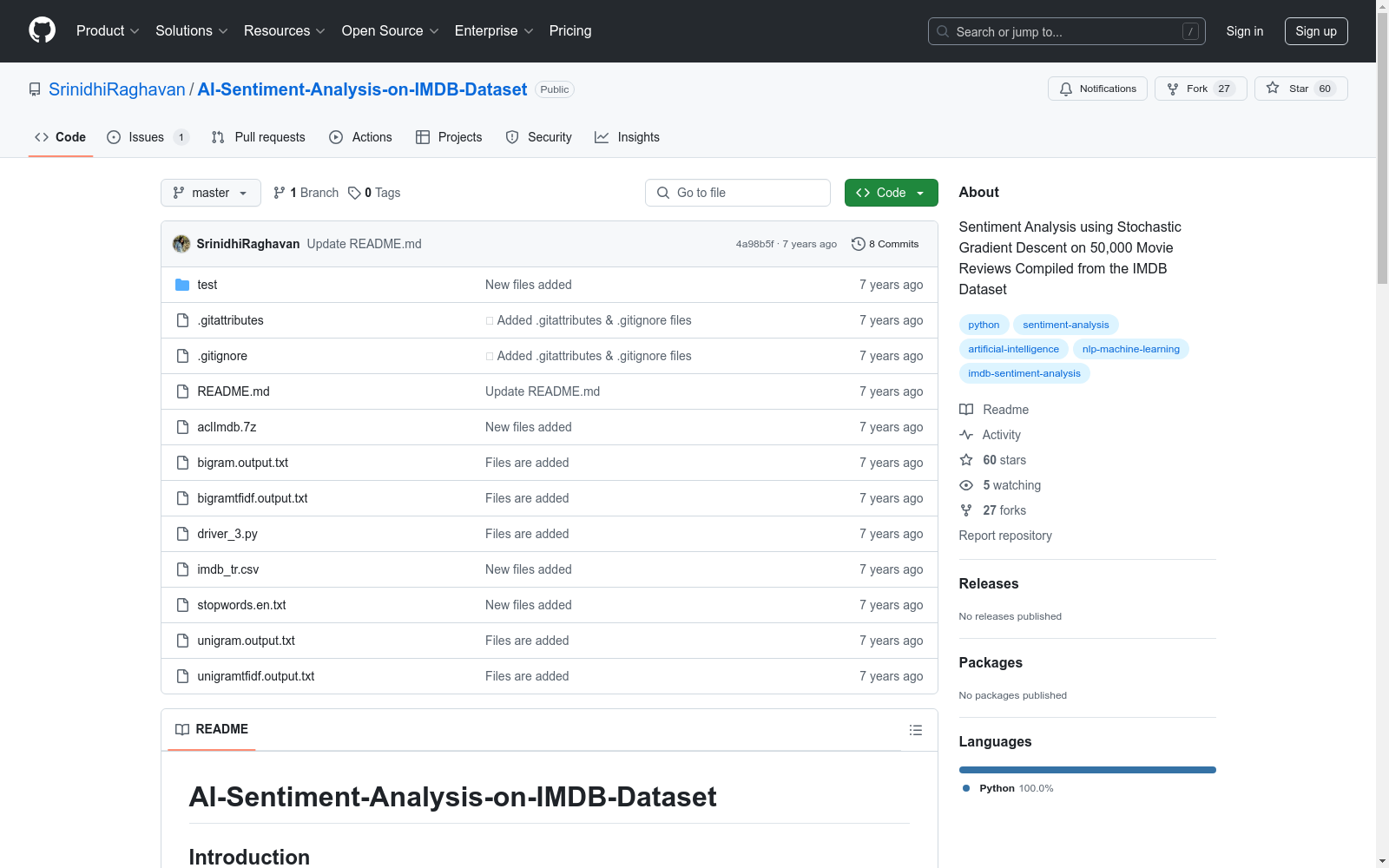Click the bell icon in Notifications
The height and width of the screenshot is (868, 1389).
pyautogui.click(x=1066, y=89)
